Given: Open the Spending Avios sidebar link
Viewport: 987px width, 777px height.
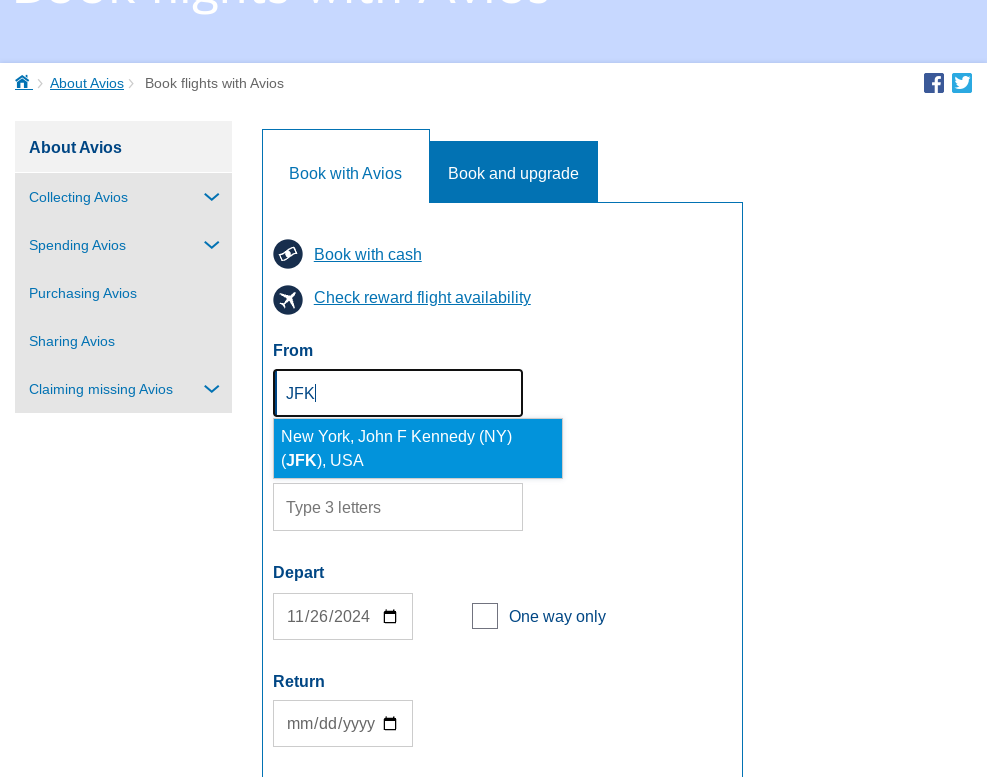Looking at the screenshot, I should [x=77, y=245].
